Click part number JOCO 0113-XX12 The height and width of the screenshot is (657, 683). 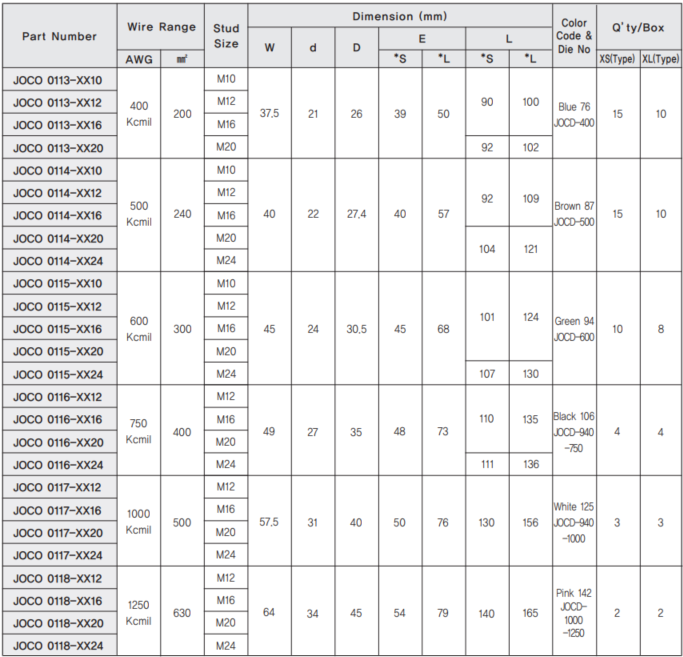point(60,102)
